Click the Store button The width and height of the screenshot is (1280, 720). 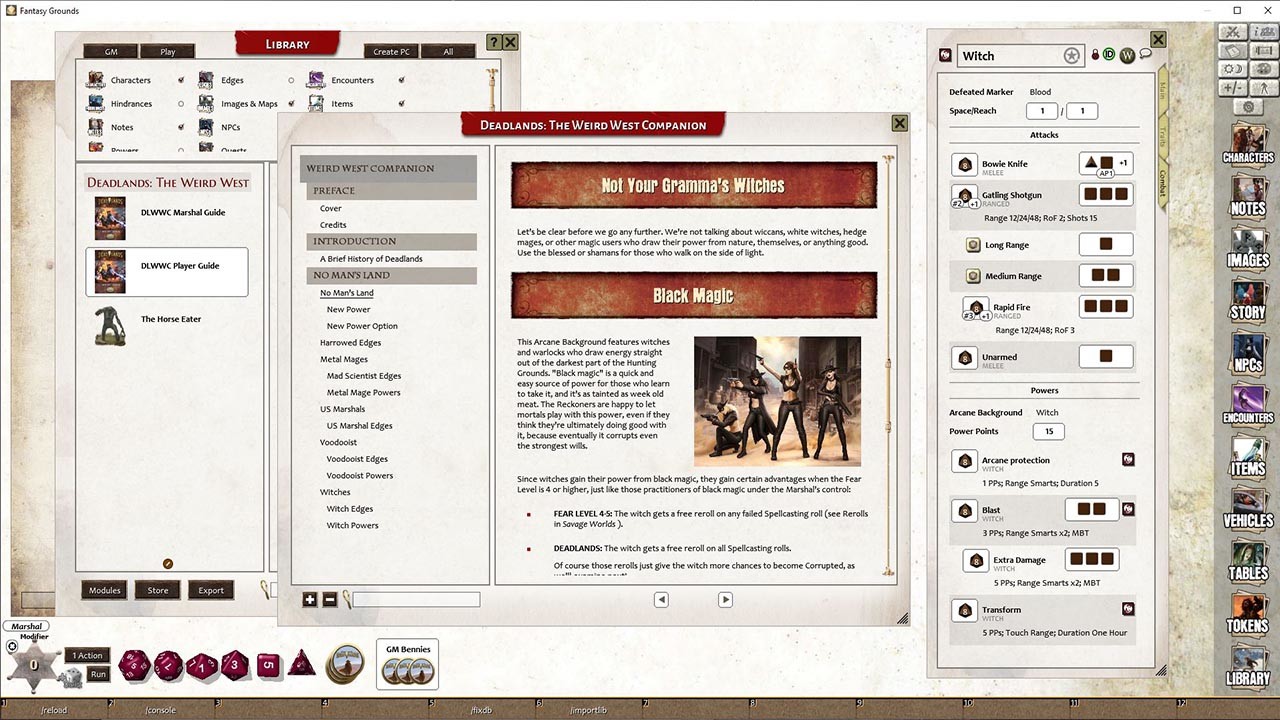click(158, 590)
